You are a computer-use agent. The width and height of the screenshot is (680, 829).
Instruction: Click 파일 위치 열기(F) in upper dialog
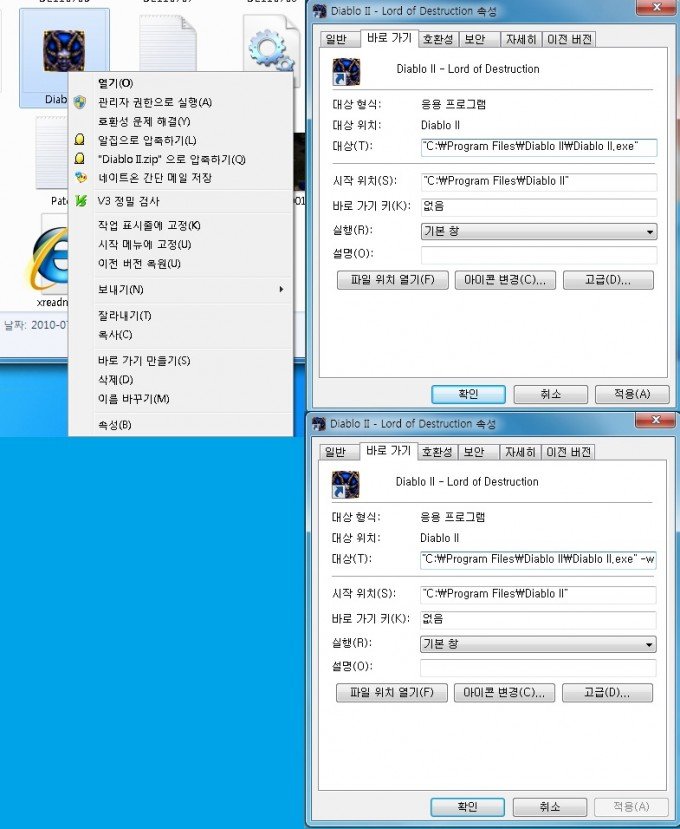392,280
